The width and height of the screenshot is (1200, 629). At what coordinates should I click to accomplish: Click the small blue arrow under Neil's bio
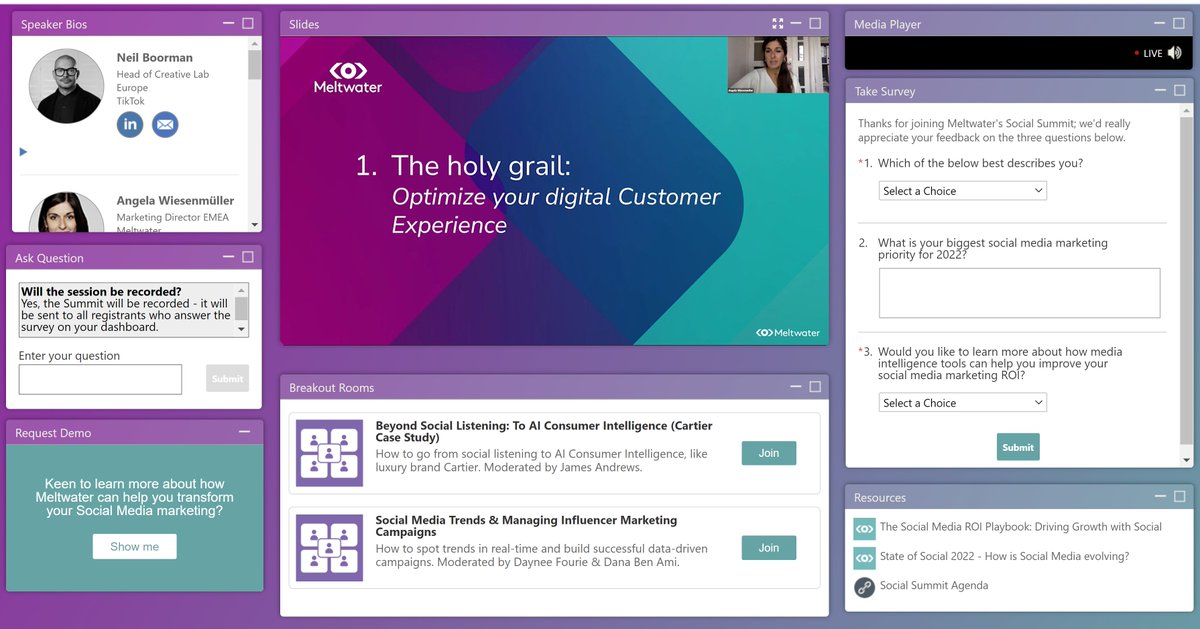point(23,152)
